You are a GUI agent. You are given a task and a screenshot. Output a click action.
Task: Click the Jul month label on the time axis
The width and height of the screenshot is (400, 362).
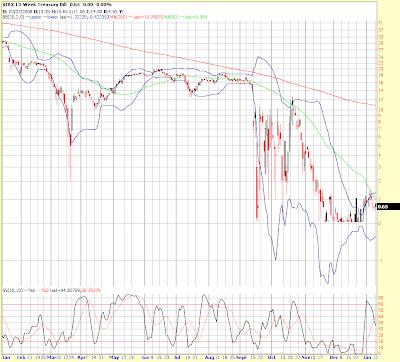[x=177, y=358]
